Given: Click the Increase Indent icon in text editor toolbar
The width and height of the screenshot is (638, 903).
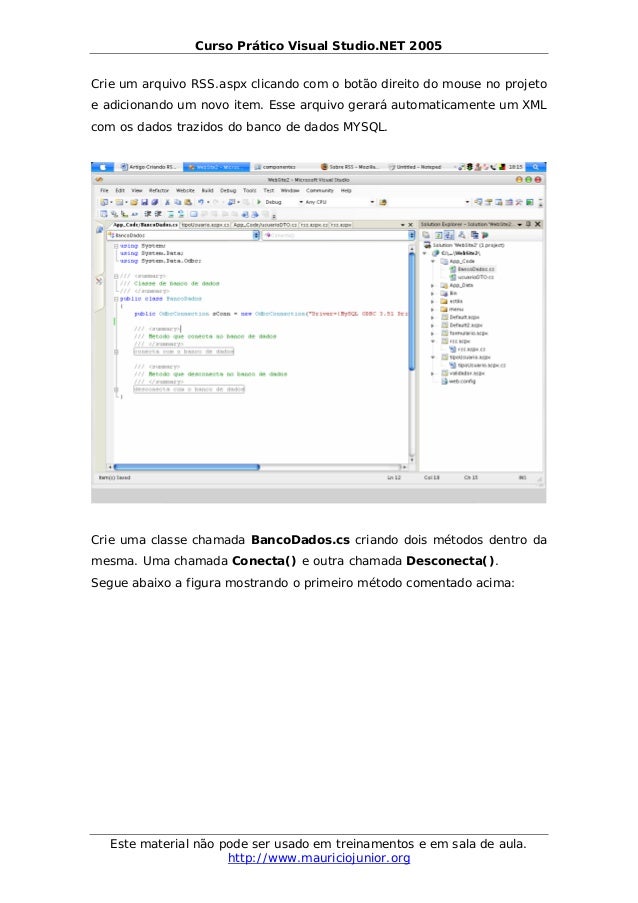Looking at the screenshot, I should [158, 214].
